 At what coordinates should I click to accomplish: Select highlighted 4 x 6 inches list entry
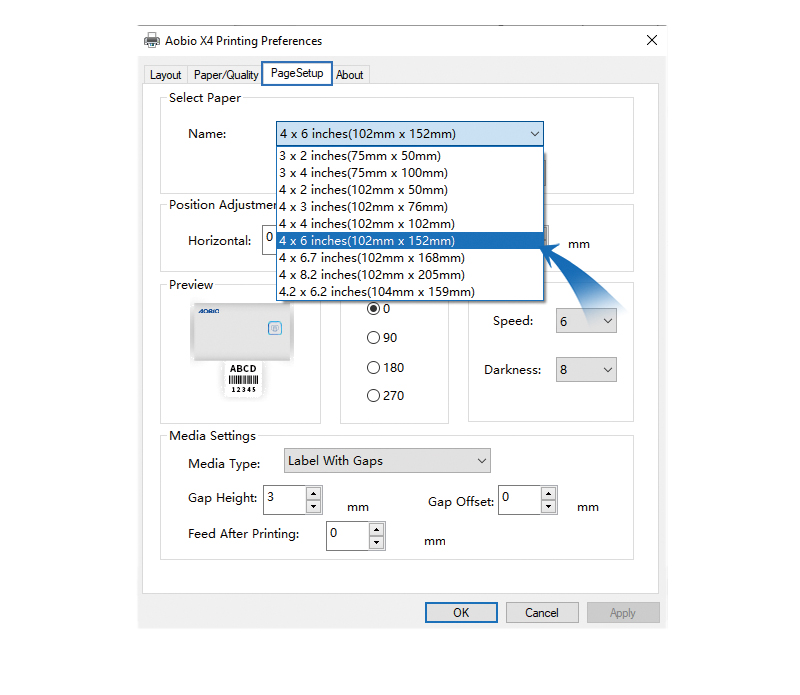[410, 240]
